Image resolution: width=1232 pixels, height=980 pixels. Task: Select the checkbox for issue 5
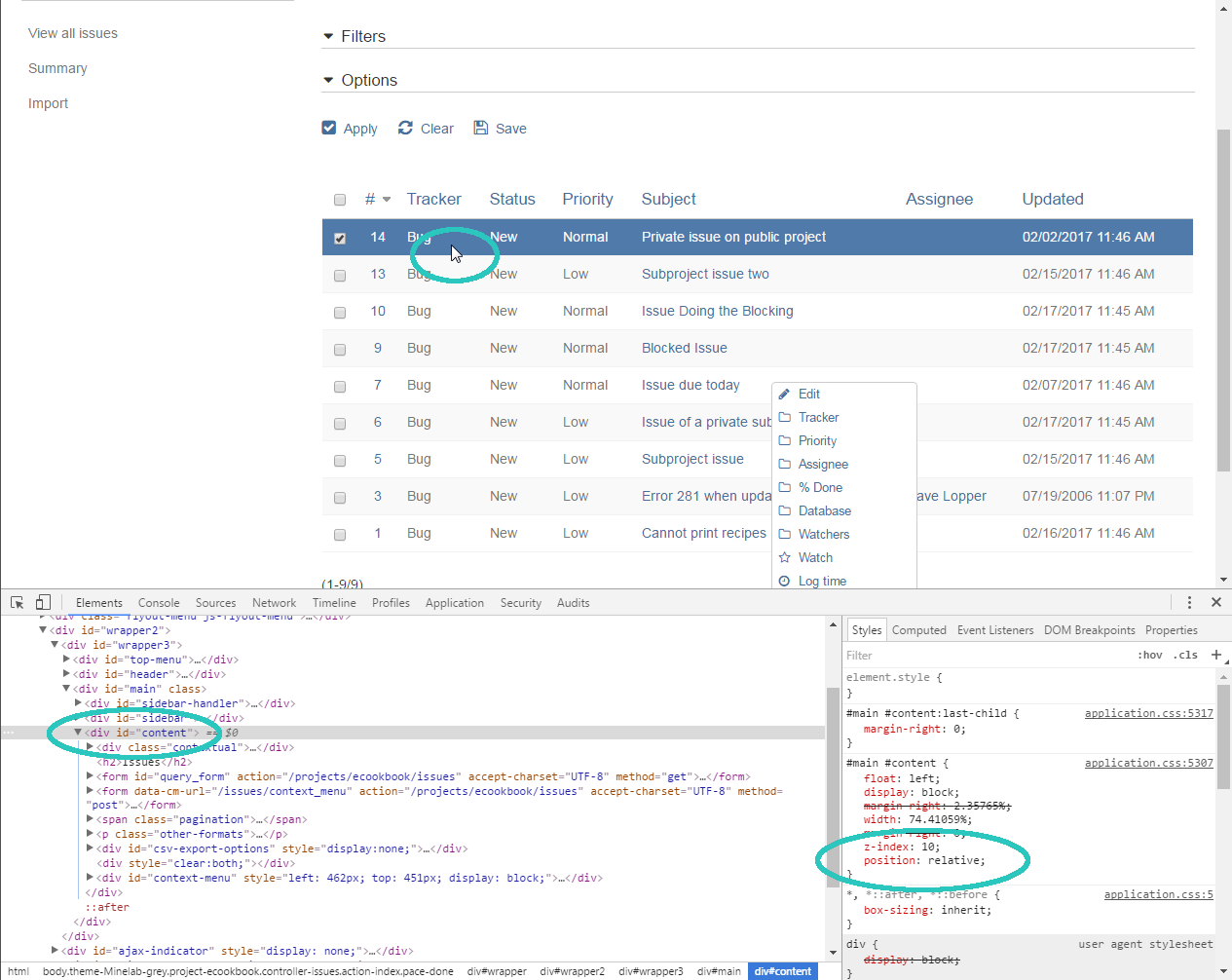pos(340,461)
